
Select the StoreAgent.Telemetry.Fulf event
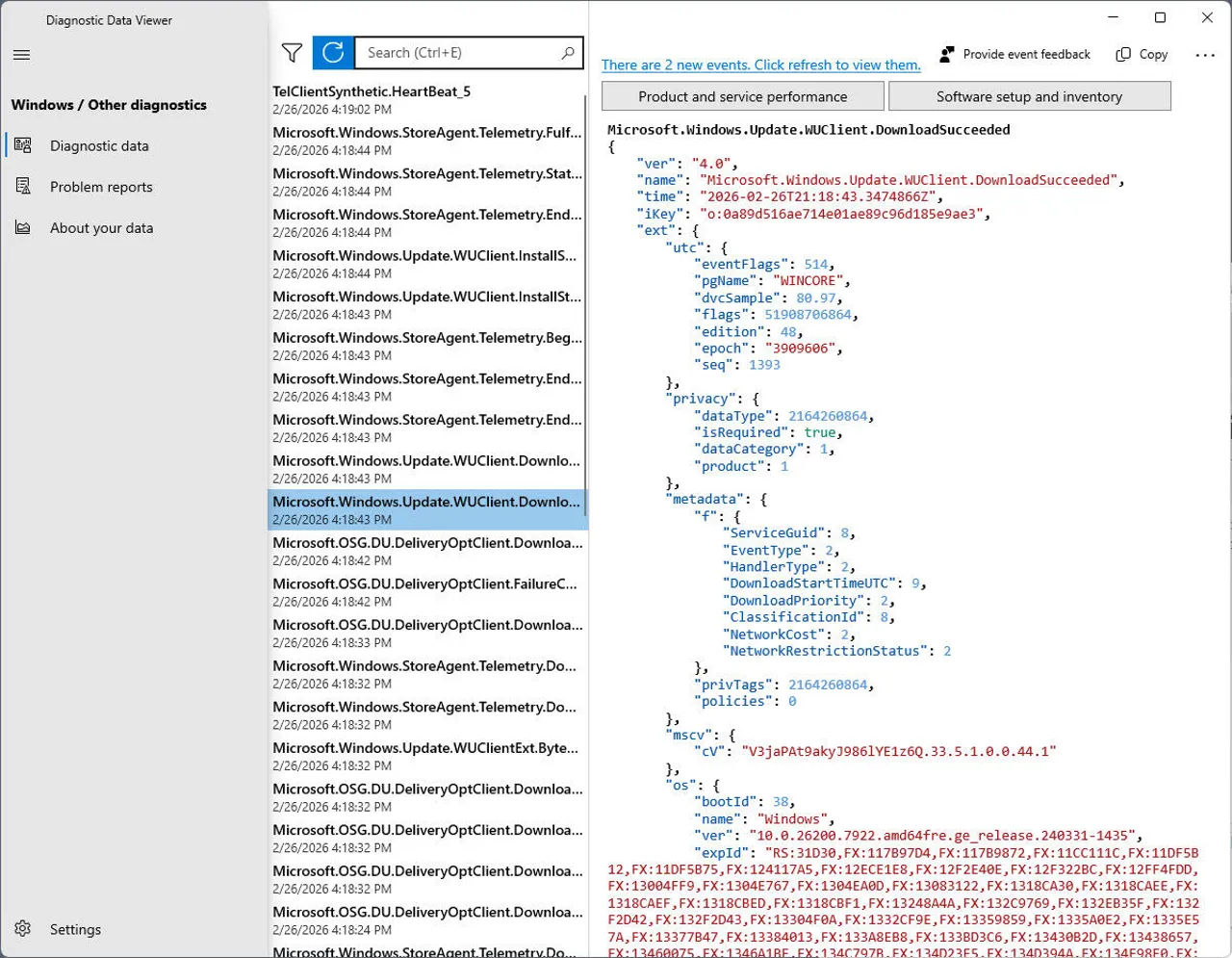click(x=427, y=141)
